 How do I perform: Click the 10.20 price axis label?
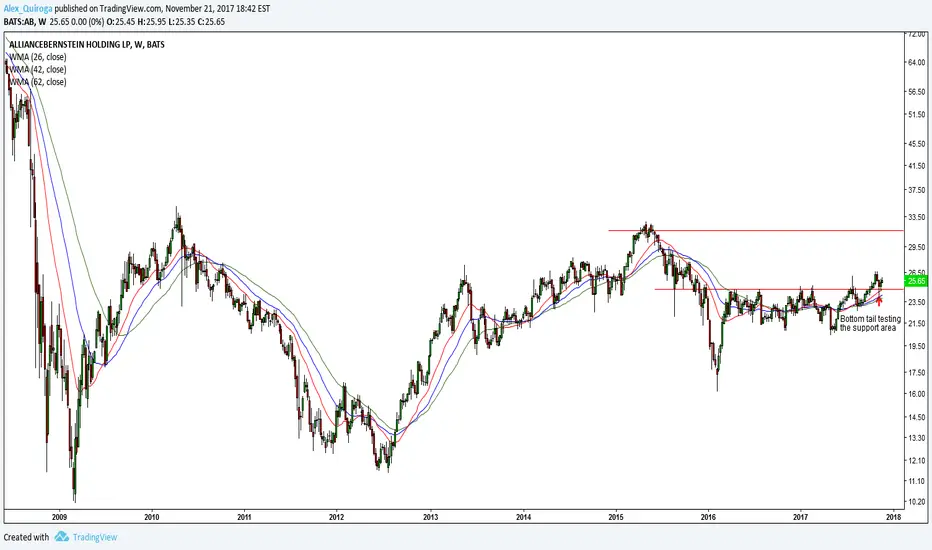pyautogui.click(x=917, y=502)
